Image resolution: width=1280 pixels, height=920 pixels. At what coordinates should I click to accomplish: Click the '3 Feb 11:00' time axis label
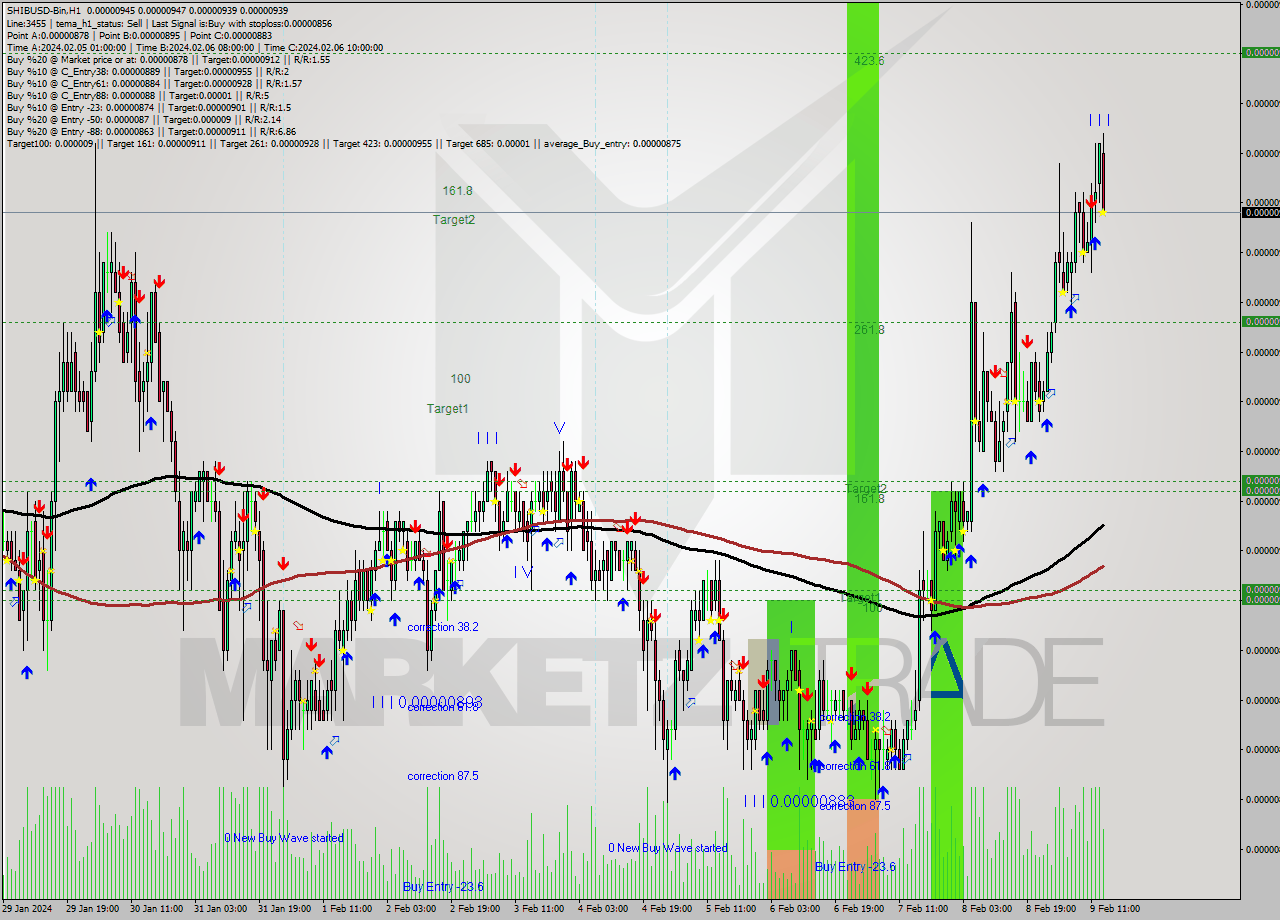coord(539,909)
